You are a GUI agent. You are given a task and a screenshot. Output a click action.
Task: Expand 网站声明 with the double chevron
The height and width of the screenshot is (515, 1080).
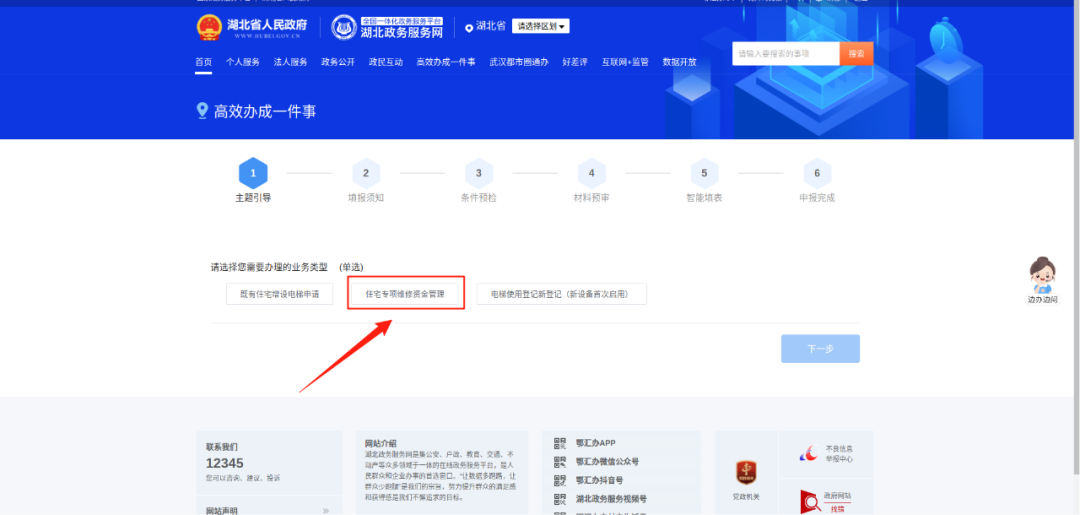coord(325,511)
